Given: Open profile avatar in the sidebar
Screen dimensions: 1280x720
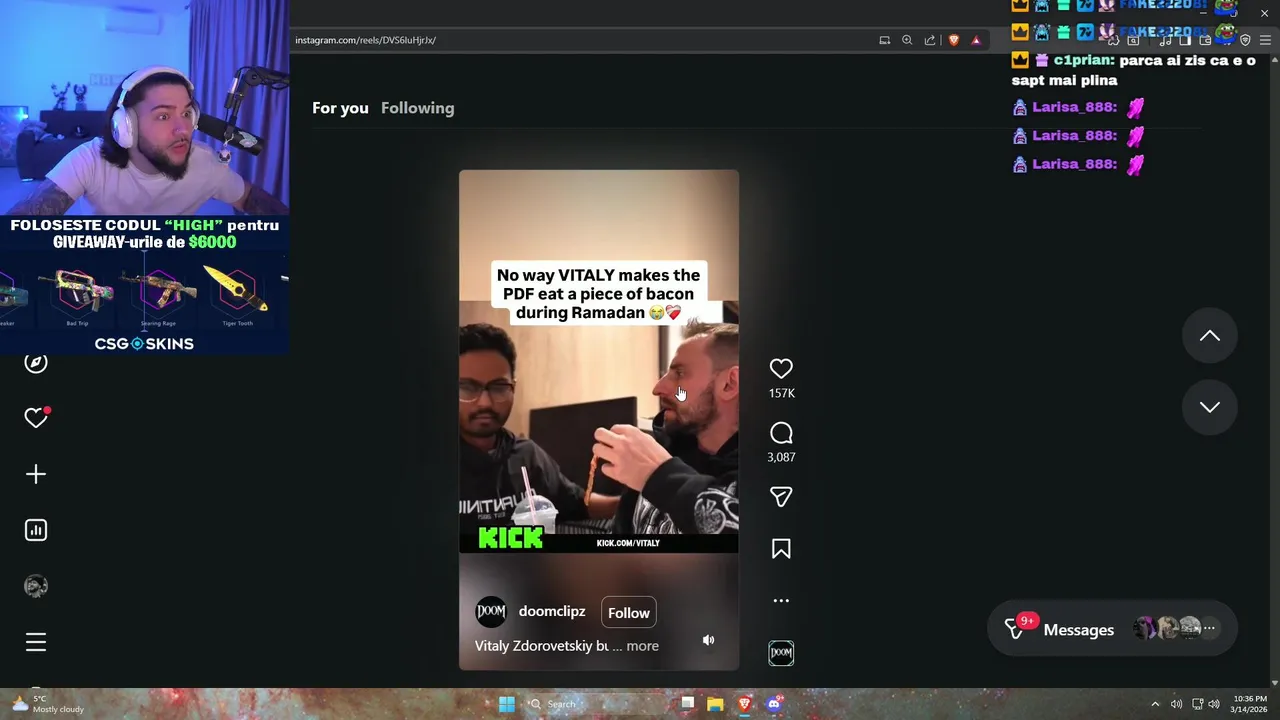Looking at the screenshot, I should [36, 586].
